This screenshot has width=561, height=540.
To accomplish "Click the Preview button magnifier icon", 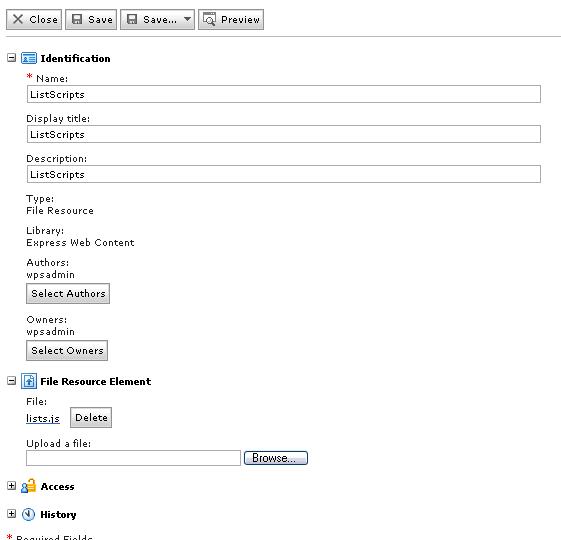I will pyautogui.click(x=209, y=19).
